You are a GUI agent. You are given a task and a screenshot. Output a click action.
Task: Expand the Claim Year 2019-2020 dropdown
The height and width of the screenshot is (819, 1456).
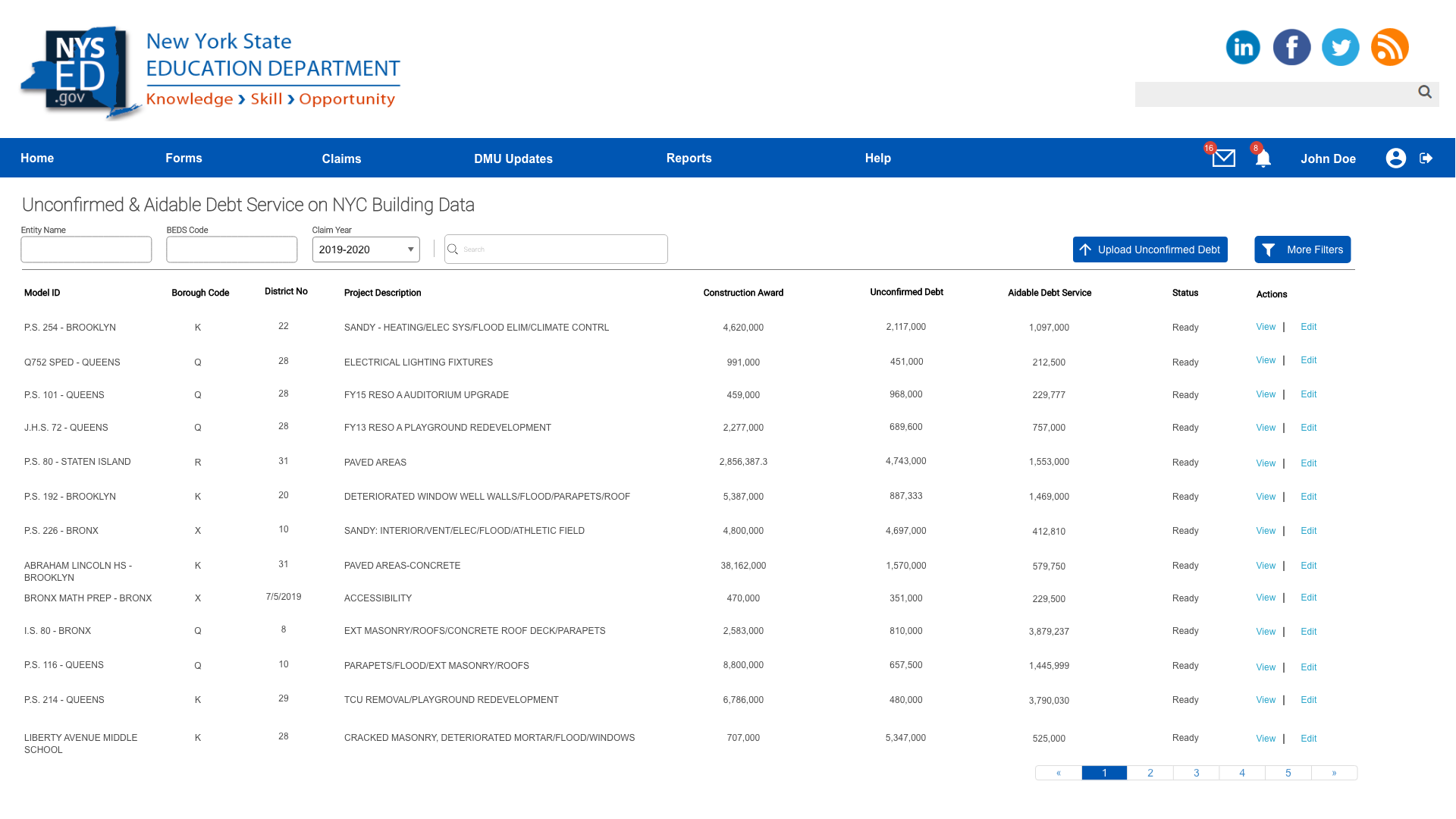tap(366, 249)
